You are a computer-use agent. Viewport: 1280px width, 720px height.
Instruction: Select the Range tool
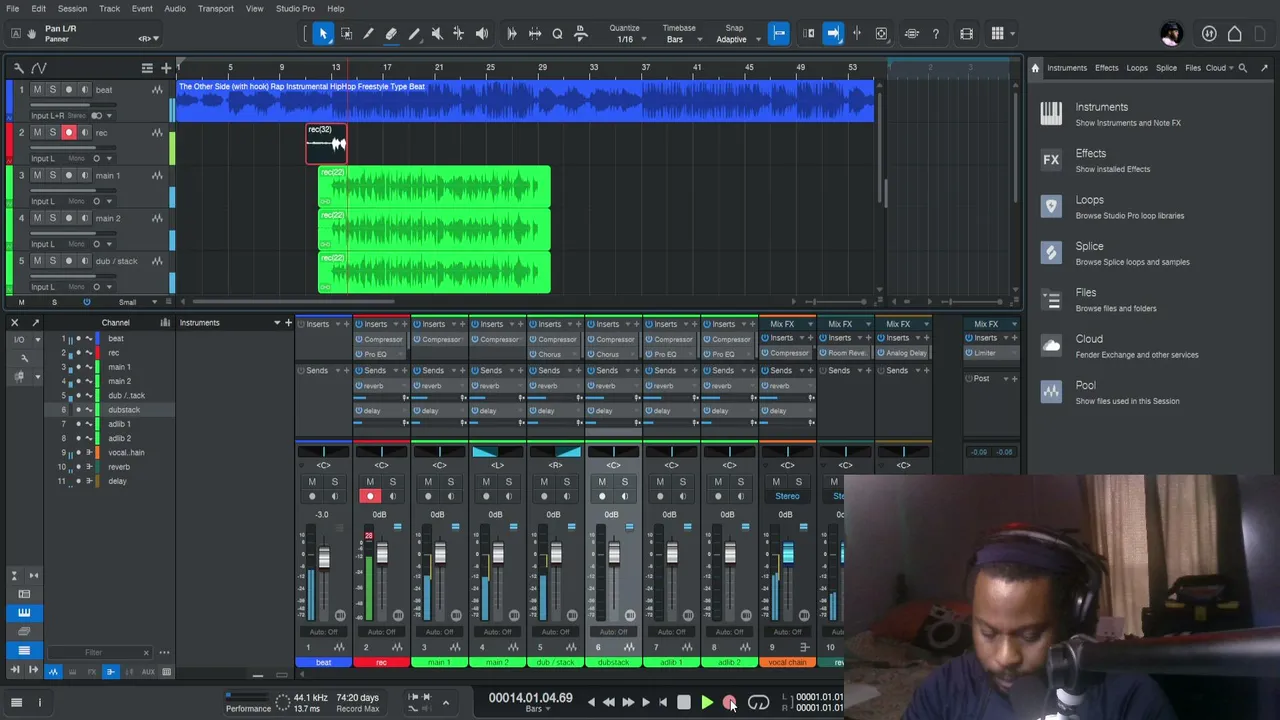tap(346, 34)
